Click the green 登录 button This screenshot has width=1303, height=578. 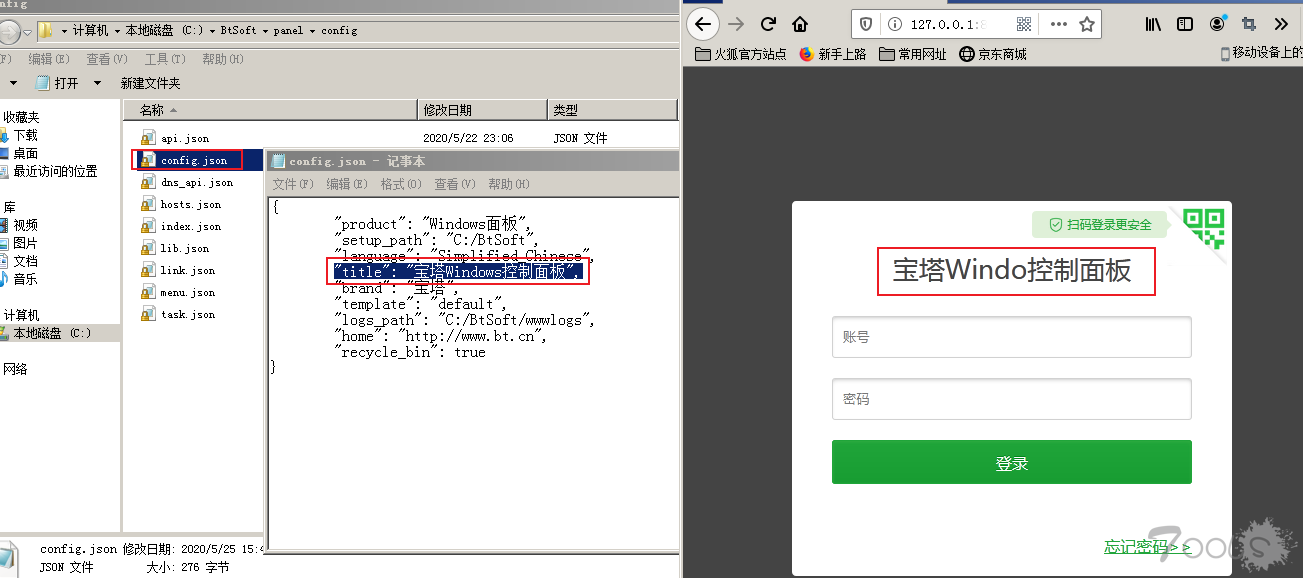(1011, 462)
